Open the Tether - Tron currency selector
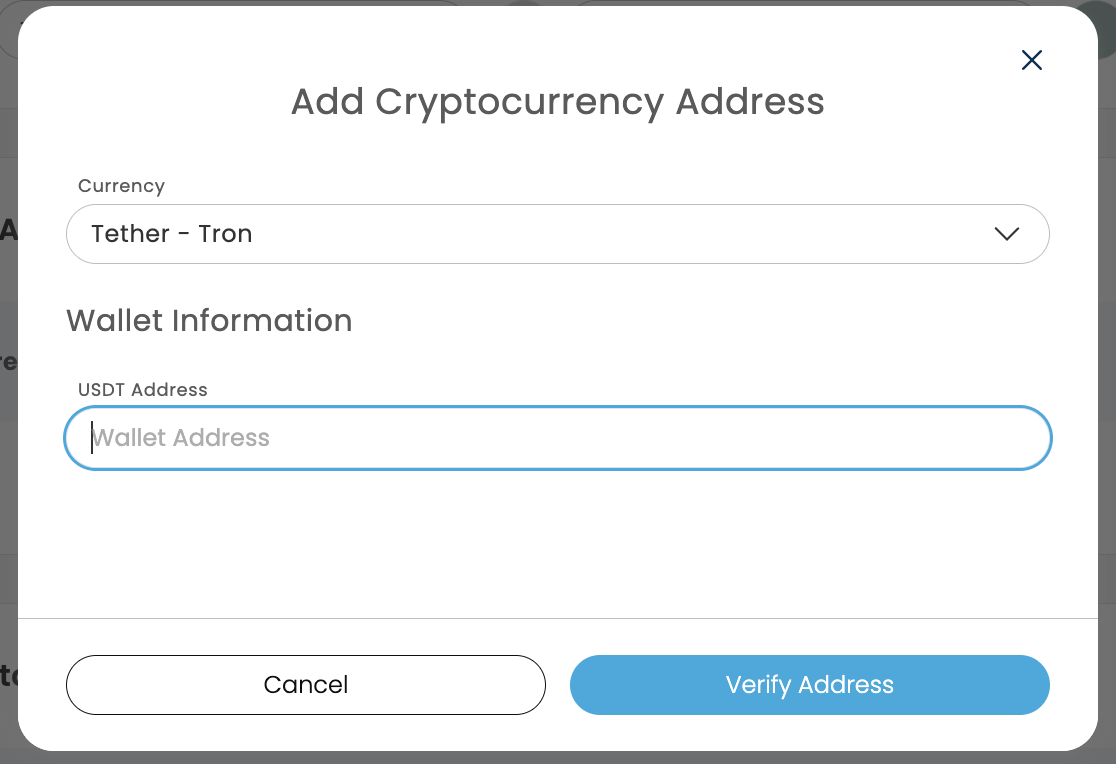The width and height of the screenshot is (1116, 764). click(x=557, y=234)
